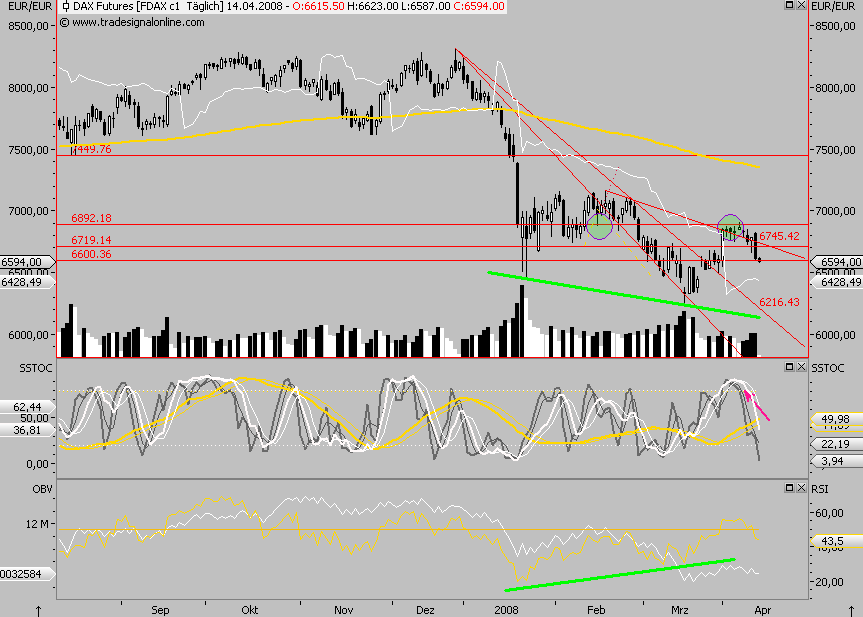Select the 7449.76 horizontal level label
The height and width of the screenshot is (617, 863).
point(91,149)
